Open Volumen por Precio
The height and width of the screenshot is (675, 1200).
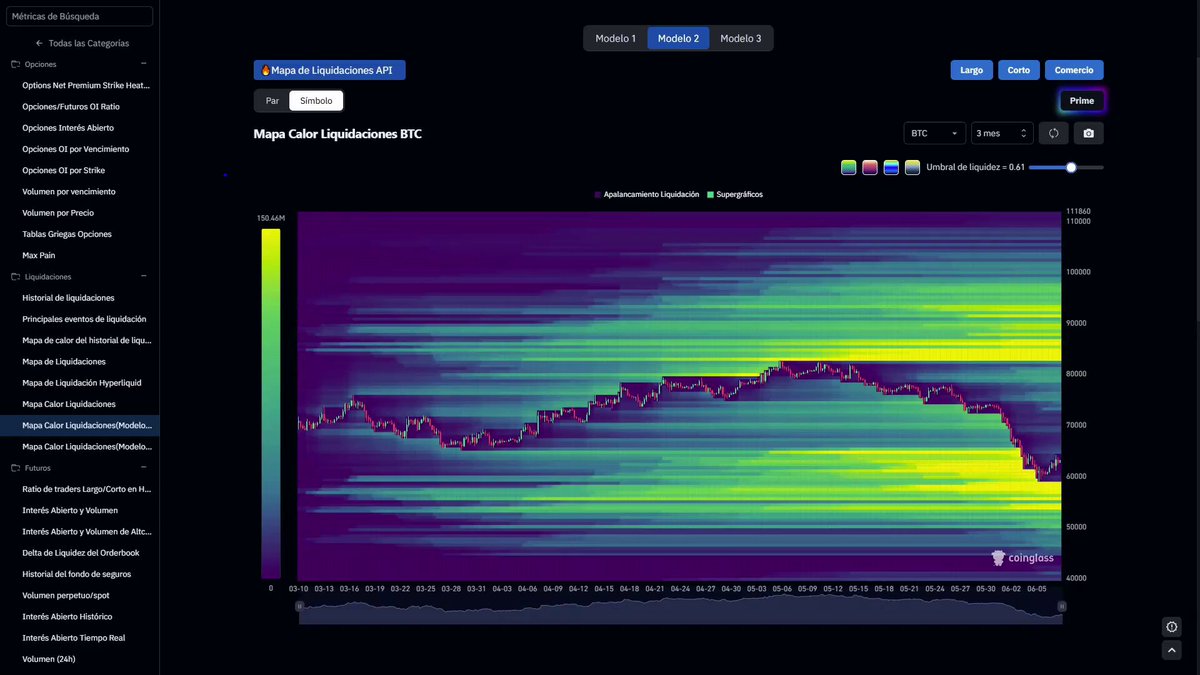pos(58,213)
